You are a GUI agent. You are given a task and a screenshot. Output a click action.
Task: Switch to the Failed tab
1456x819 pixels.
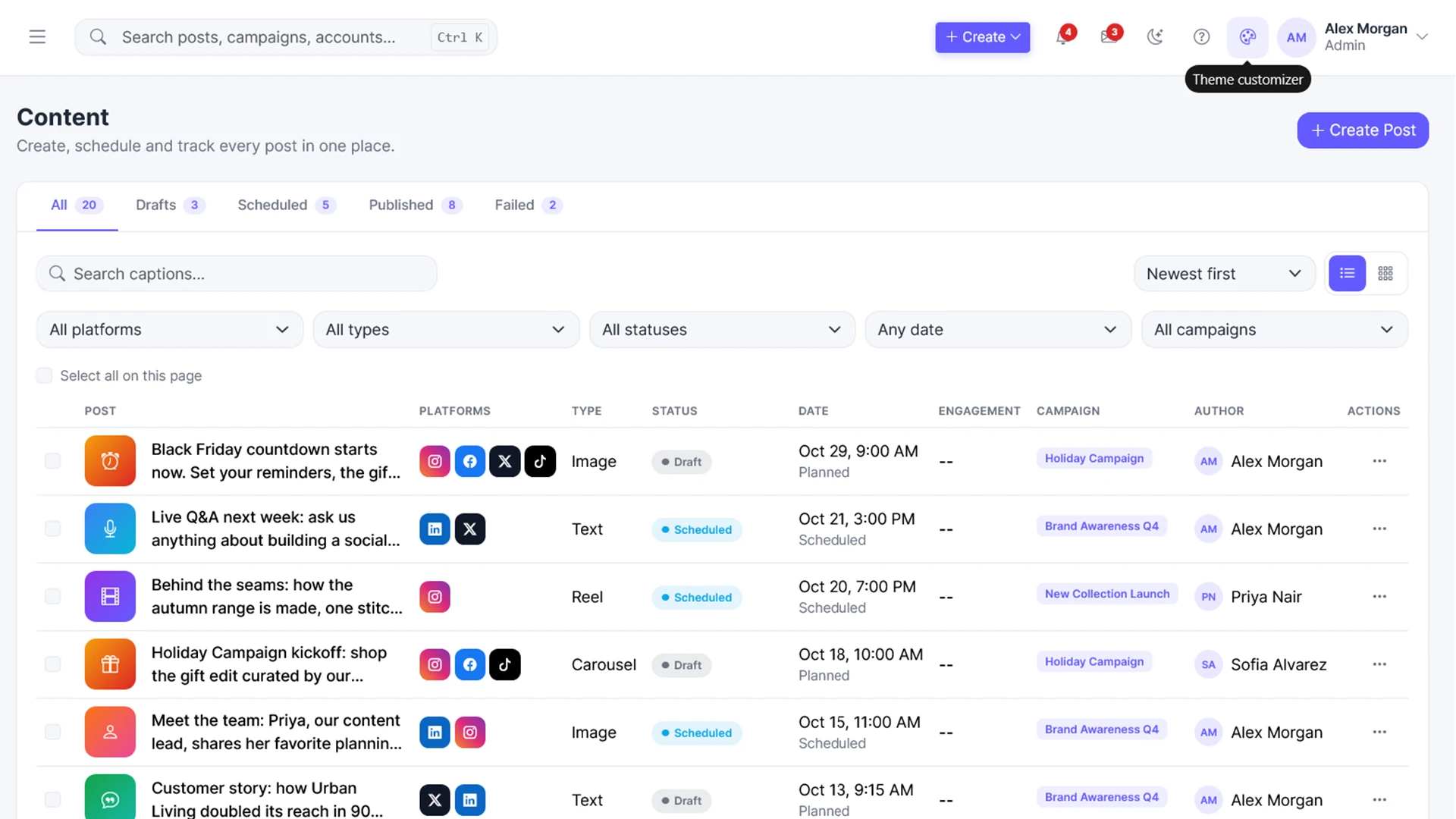[529, 205]
